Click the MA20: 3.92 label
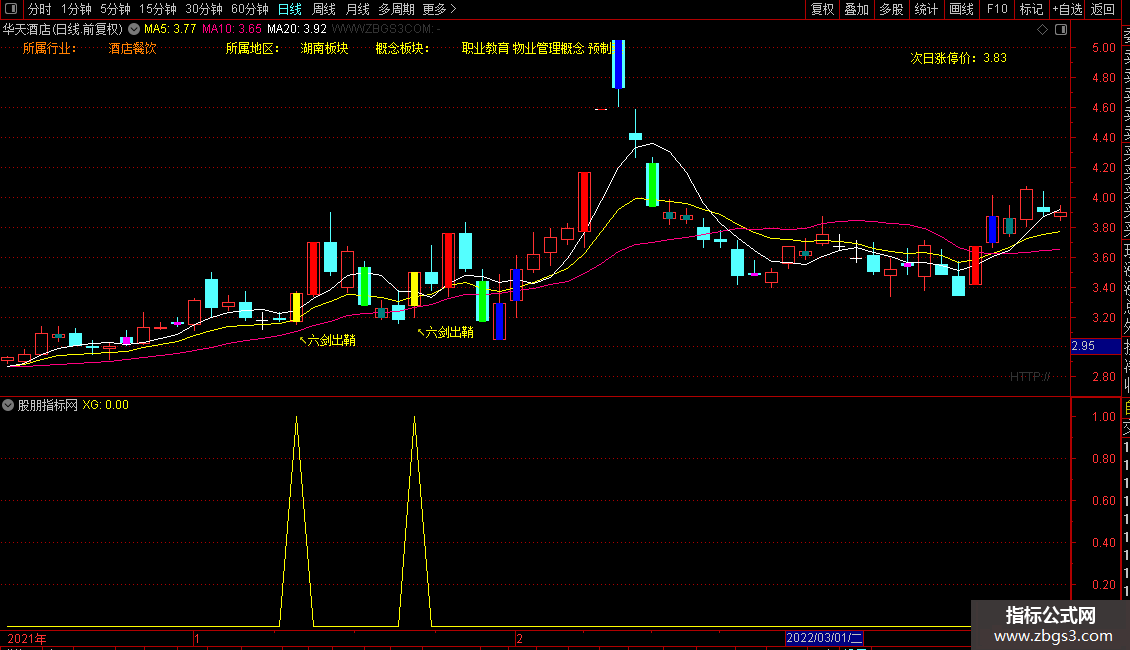This screenshot has width=1130, height=650. (296, 29)
